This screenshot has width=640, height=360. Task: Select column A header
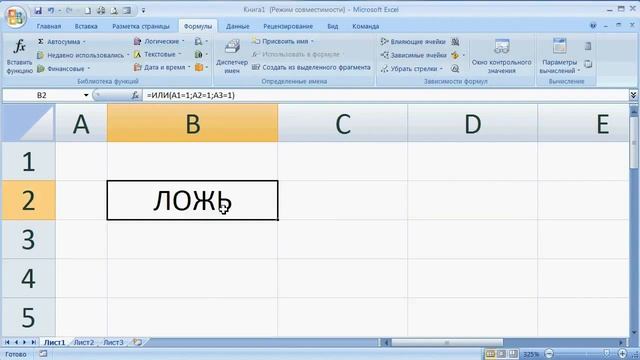pyautogui.click(x=81, y=123)
